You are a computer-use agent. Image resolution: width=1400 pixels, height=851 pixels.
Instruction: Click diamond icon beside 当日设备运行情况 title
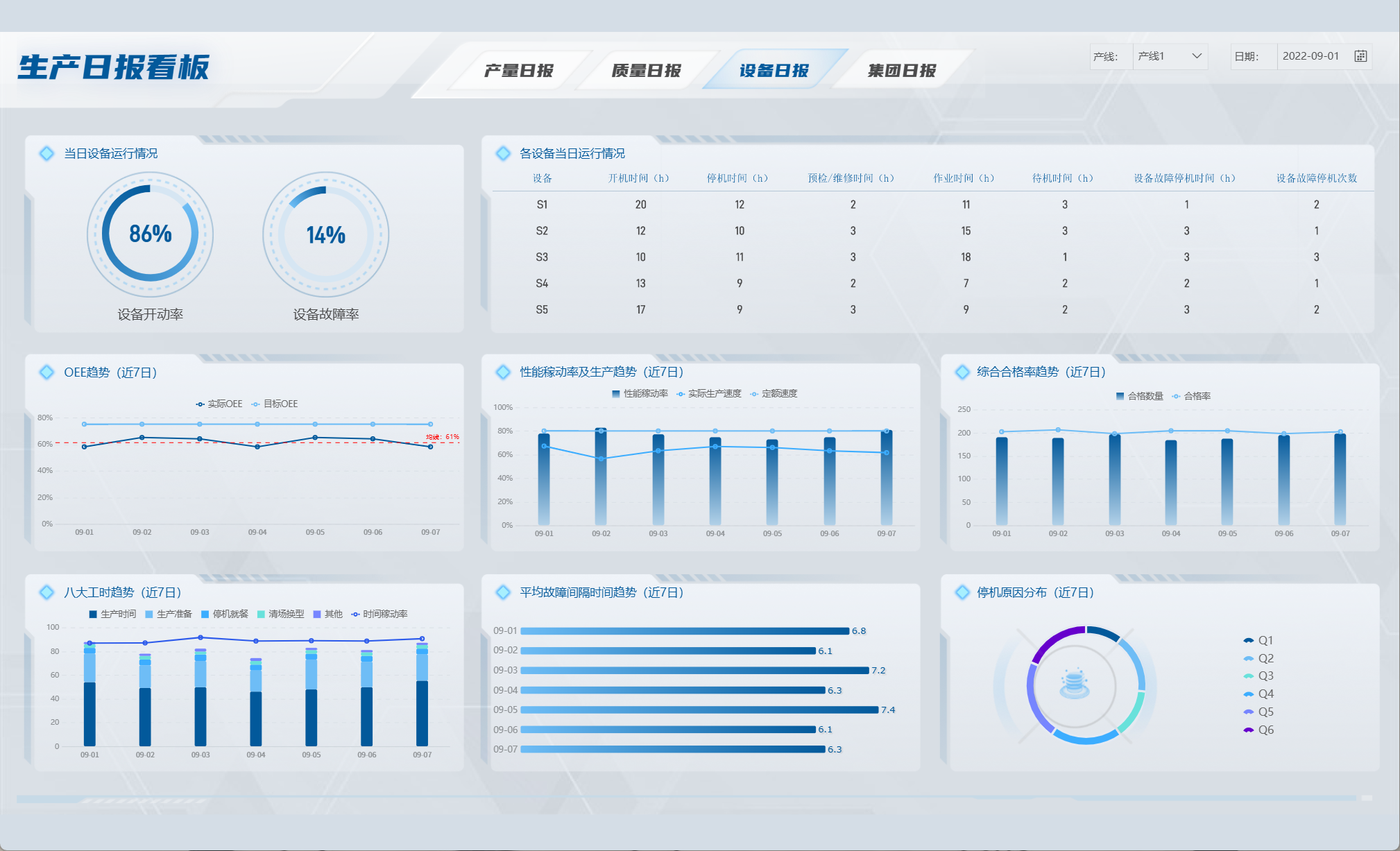point(46,153)
